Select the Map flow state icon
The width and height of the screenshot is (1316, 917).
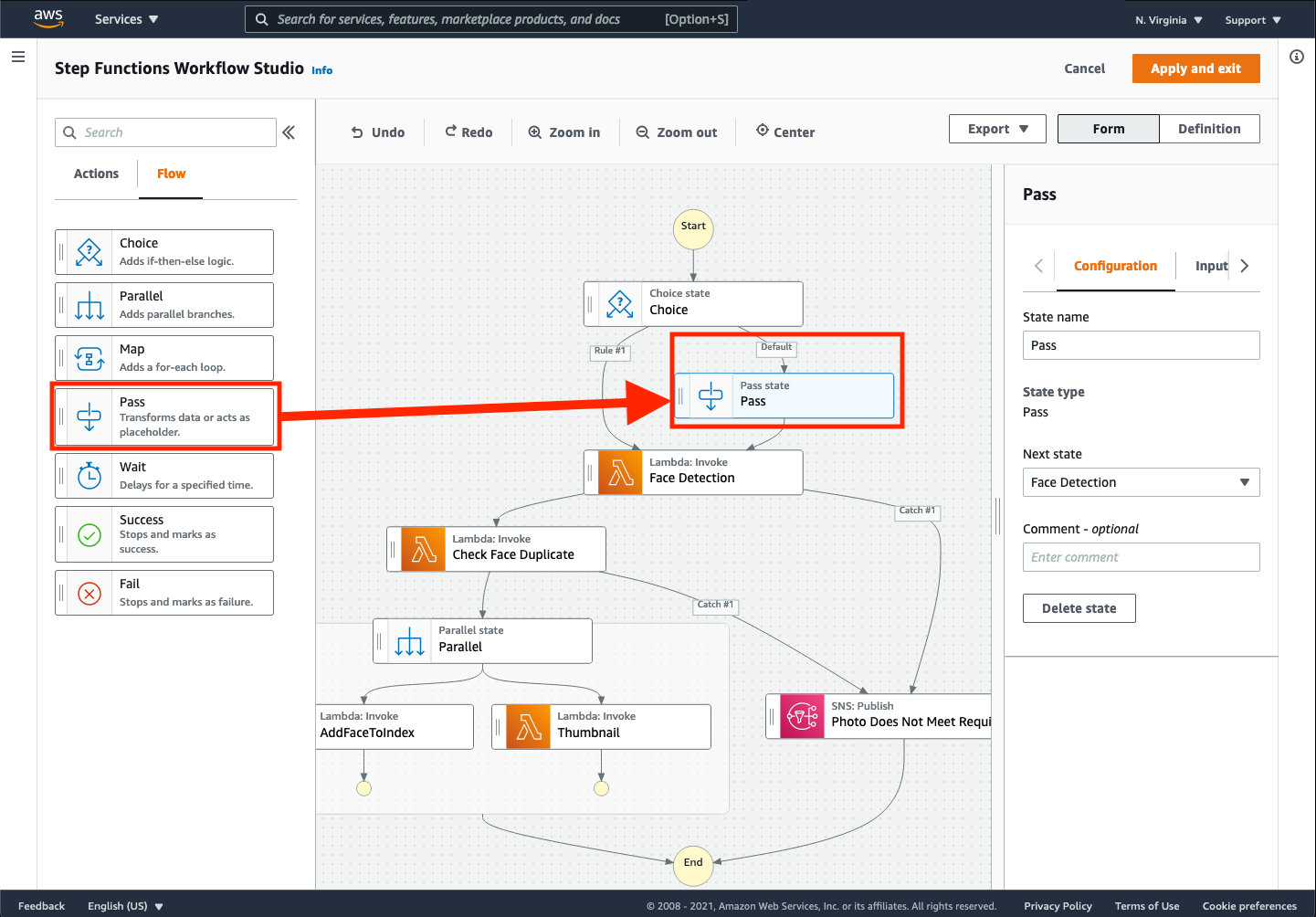89,358
